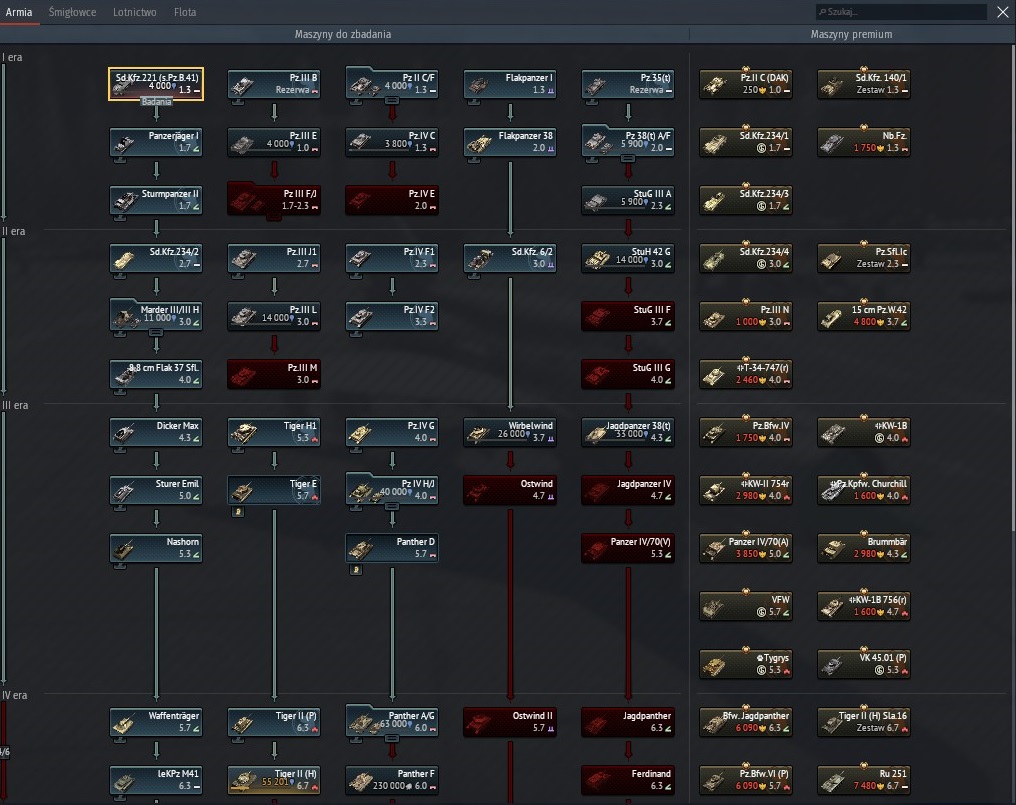Select the StuH 42 G vehicle
This screenshot has width=1016, height=805.
click(x=628, y=258)
